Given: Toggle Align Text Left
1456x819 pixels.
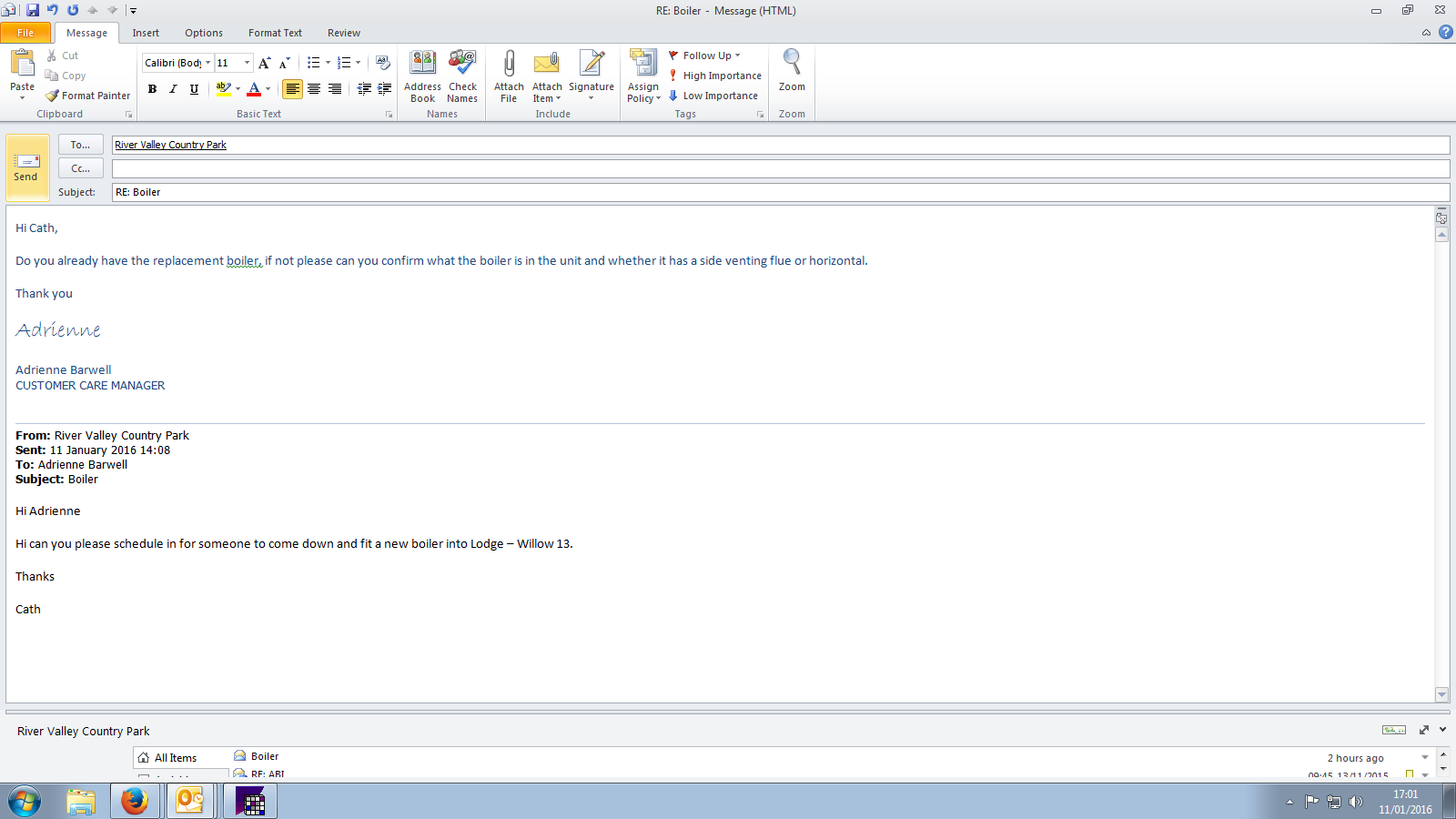Looking at the screenshot, I should click(x=292, y=89).
